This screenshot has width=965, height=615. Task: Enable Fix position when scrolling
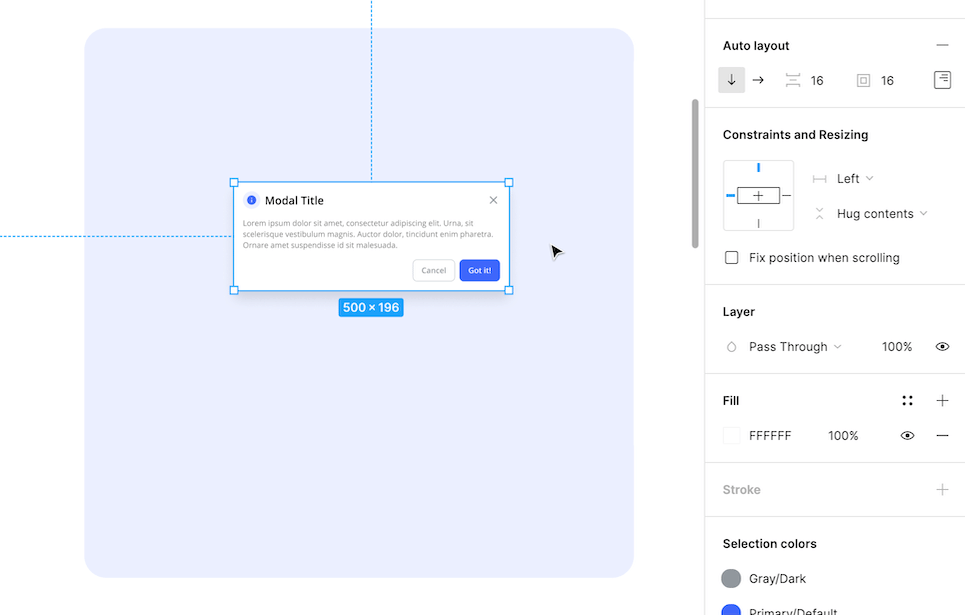(731, 257)
